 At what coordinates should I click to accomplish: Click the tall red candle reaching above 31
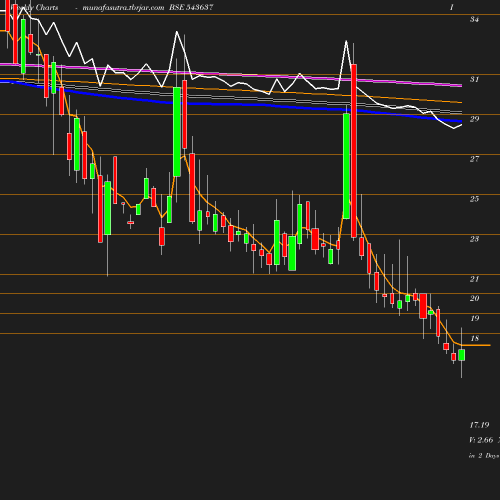click(354, 151)
